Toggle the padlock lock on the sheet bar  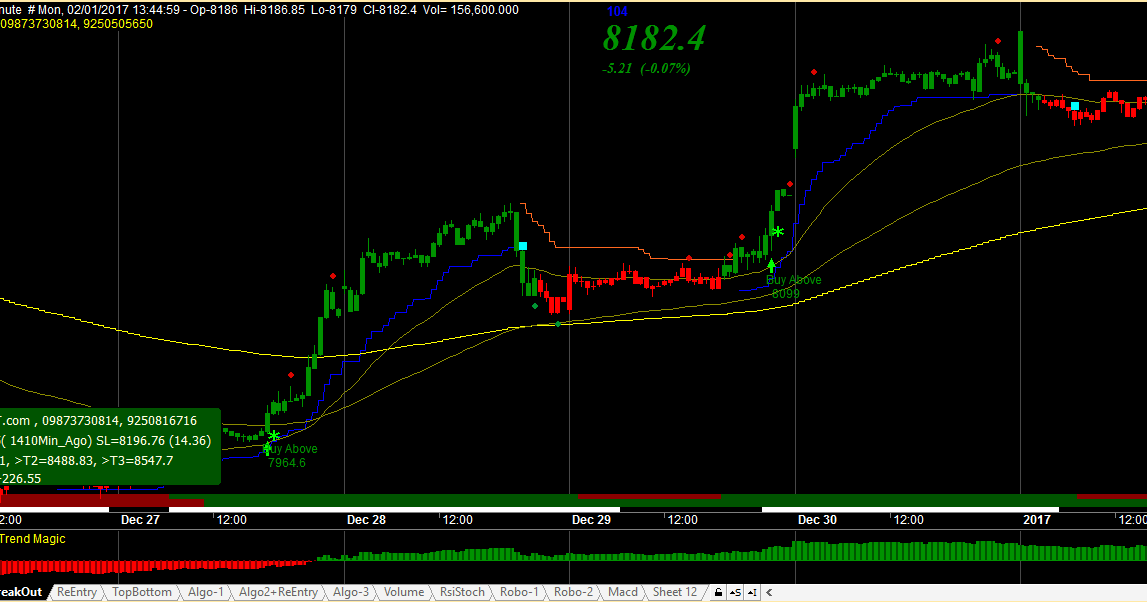coord(718,592)
